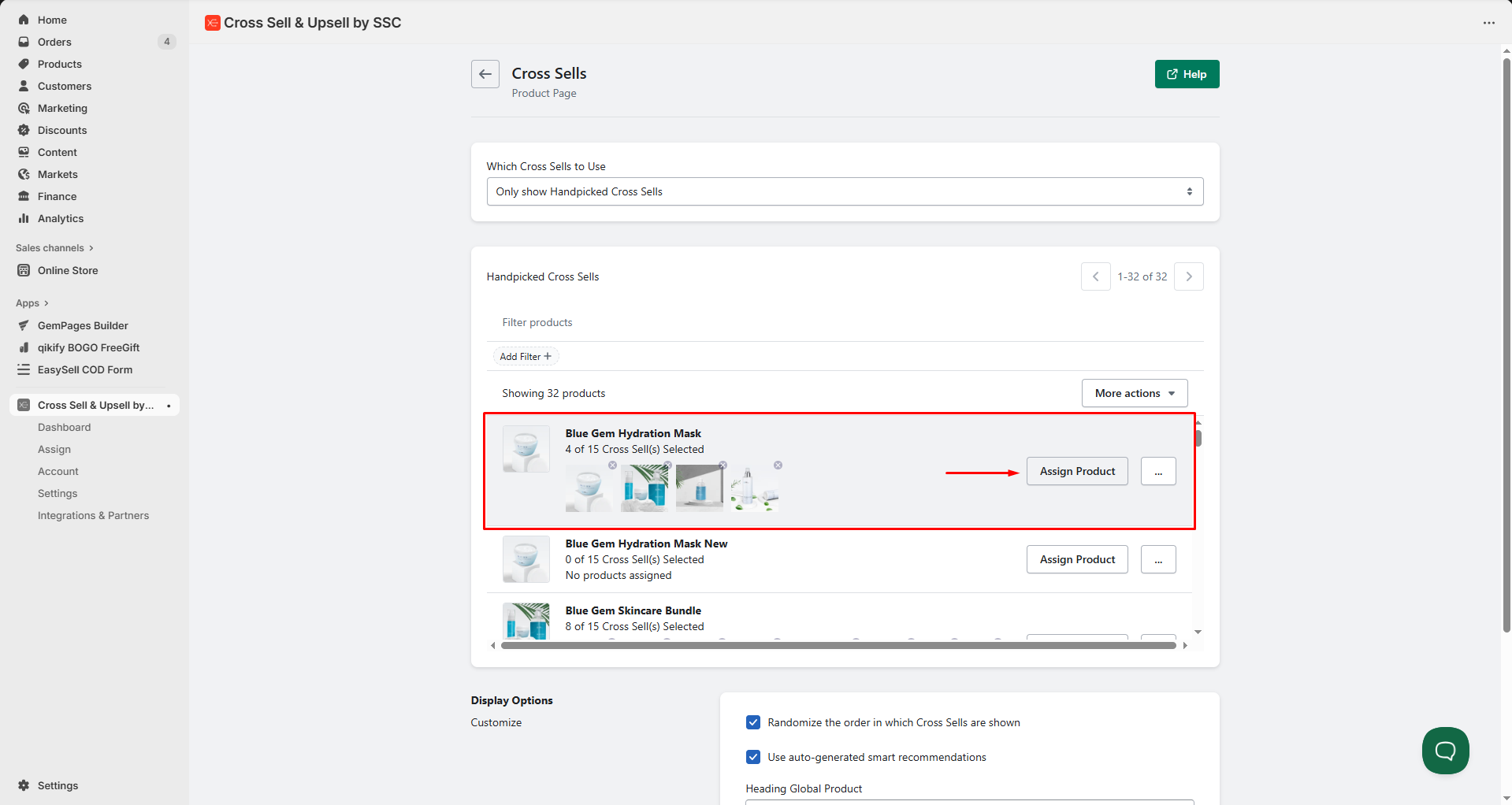The image size is (1512, 805).
Task: Click Assign Product for Blue Gem Hydration Mask
Action: (1076, 471)
